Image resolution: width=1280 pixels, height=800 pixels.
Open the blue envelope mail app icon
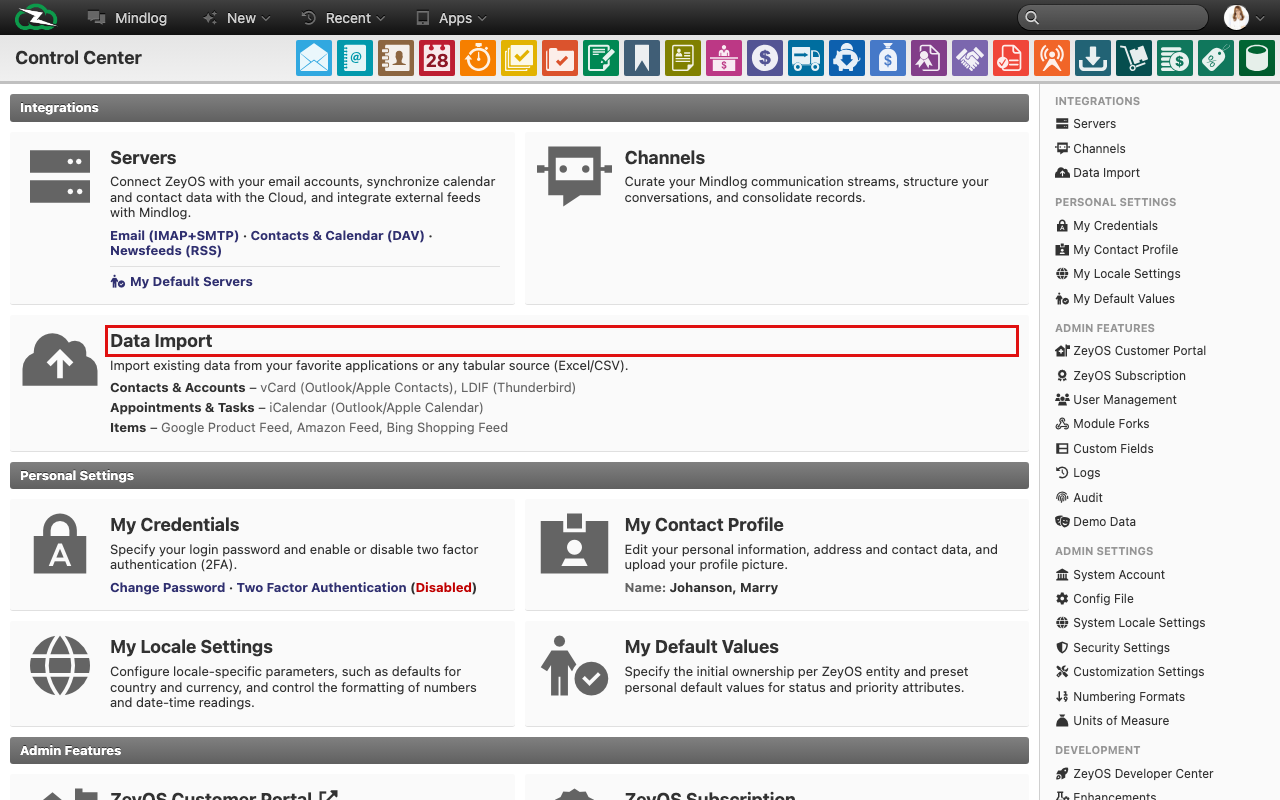tap(314, 58)
